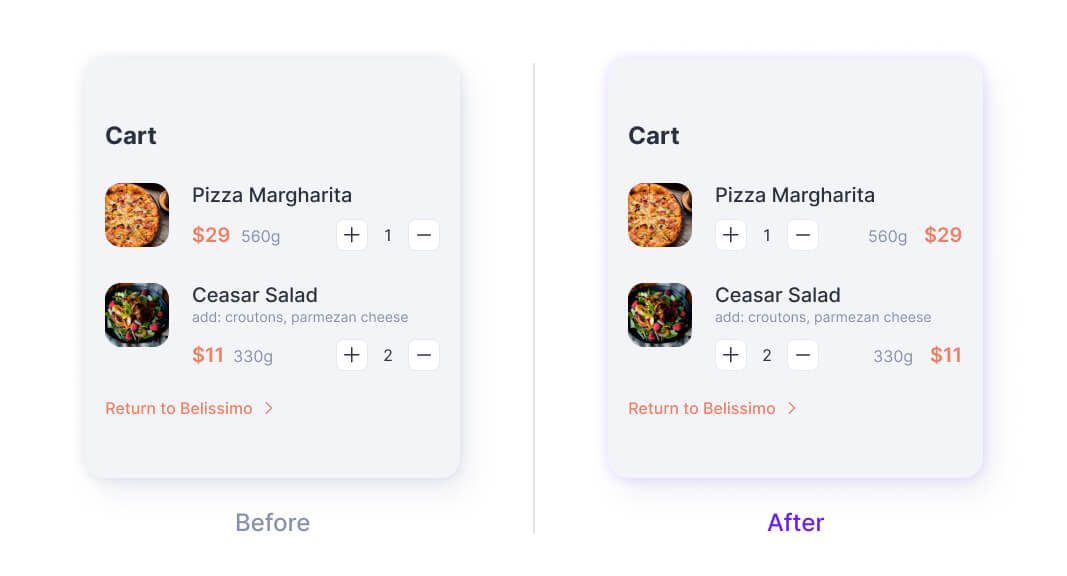Click the plus icon for Ceasar Salad in After cart

click(x=730, y=355)
